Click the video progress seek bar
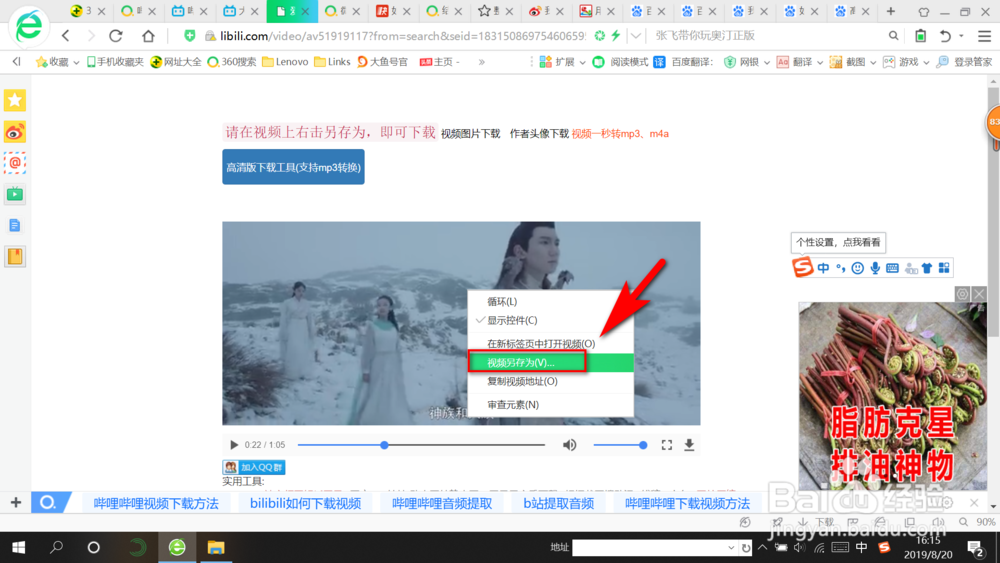 [x=422, y=445]
